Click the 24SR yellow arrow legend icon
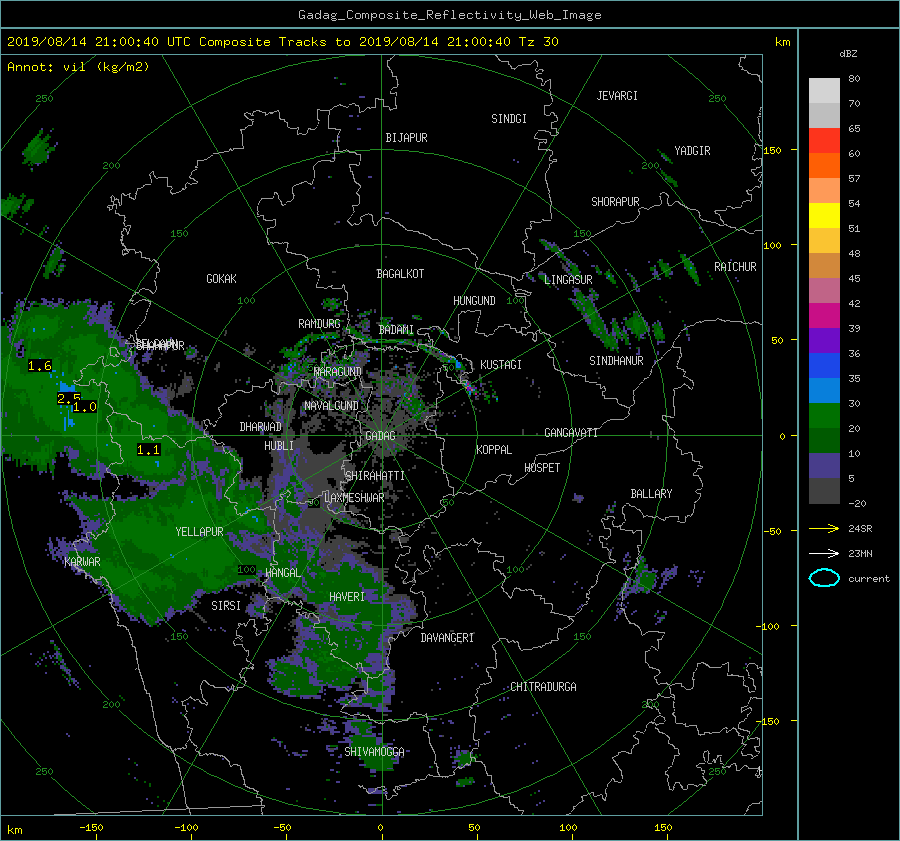The width and height of the screenshot is (900, 841). [x=824, y=528]
